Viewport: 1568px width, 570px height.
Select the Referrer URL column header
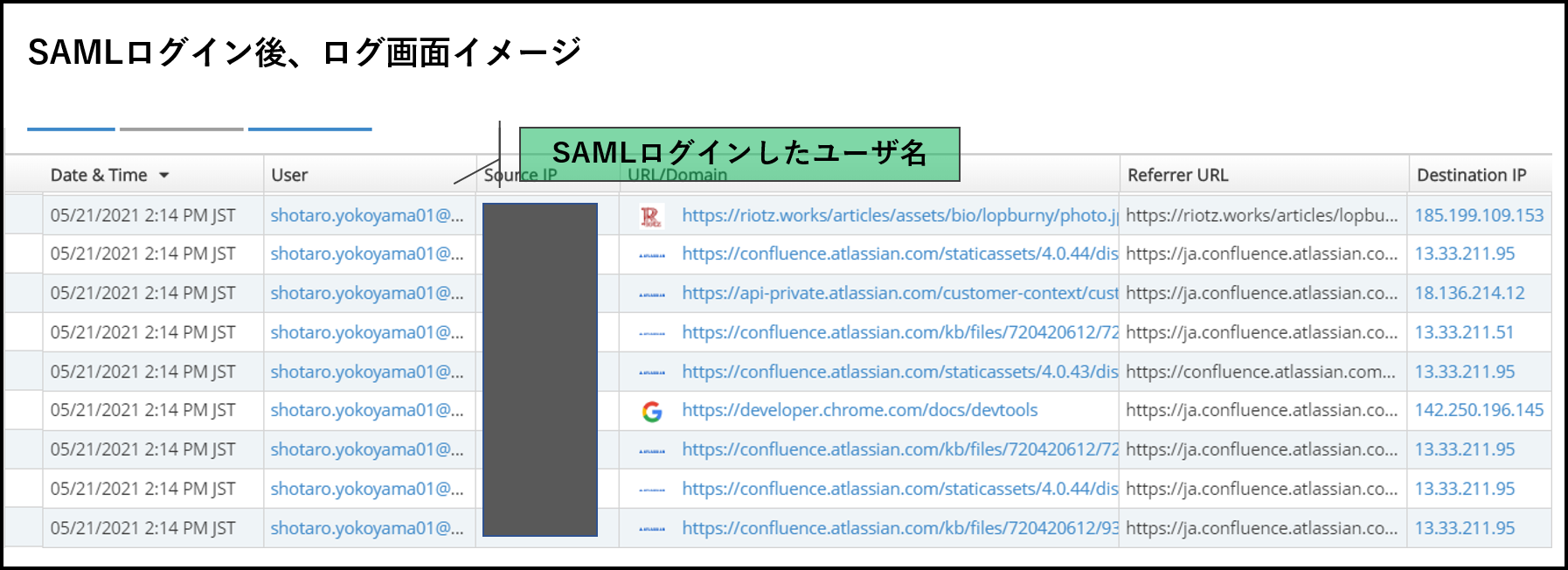coord(1177,175)
